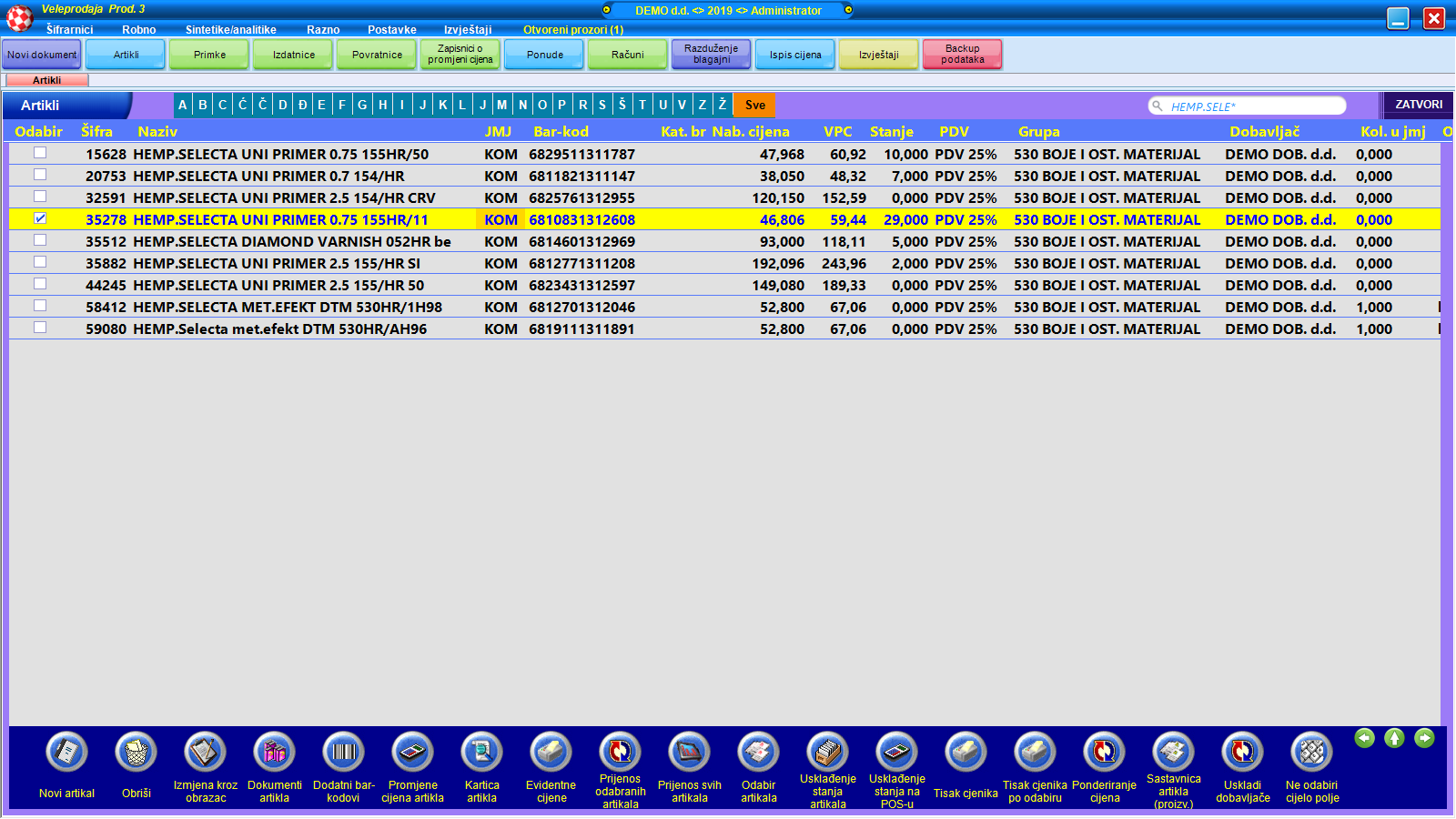
Task: Open Promjene cijena artikla icon
Action: pos(412,753)
